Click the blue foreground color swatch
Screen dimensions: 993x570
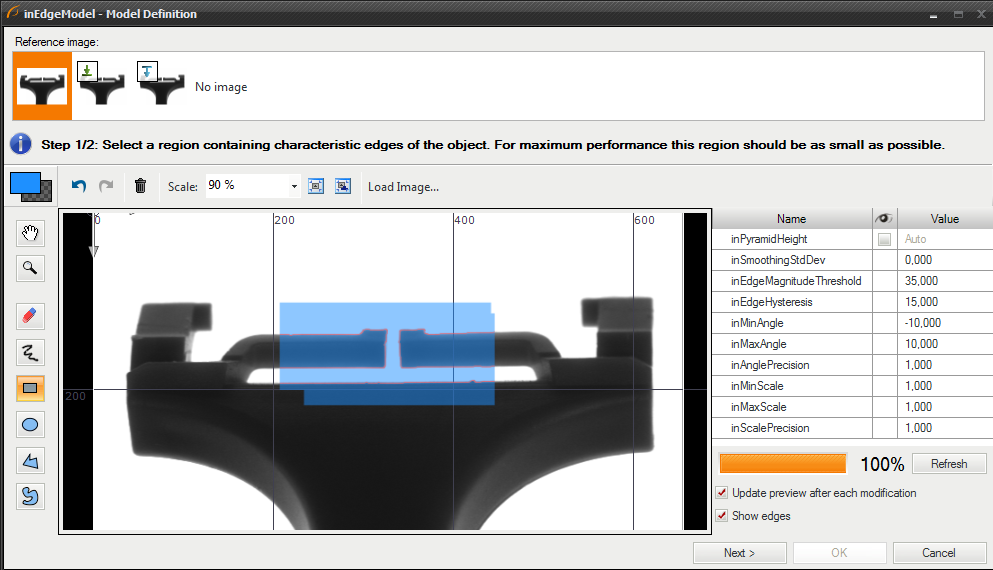[x=24, y=183]
